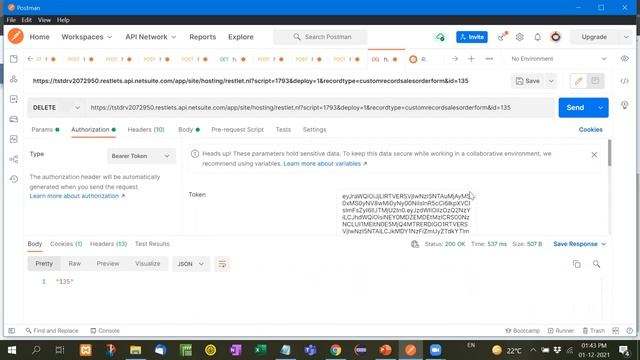Select the Raw response view
This screenshot has height=360, width=640.
click(74, 264)
